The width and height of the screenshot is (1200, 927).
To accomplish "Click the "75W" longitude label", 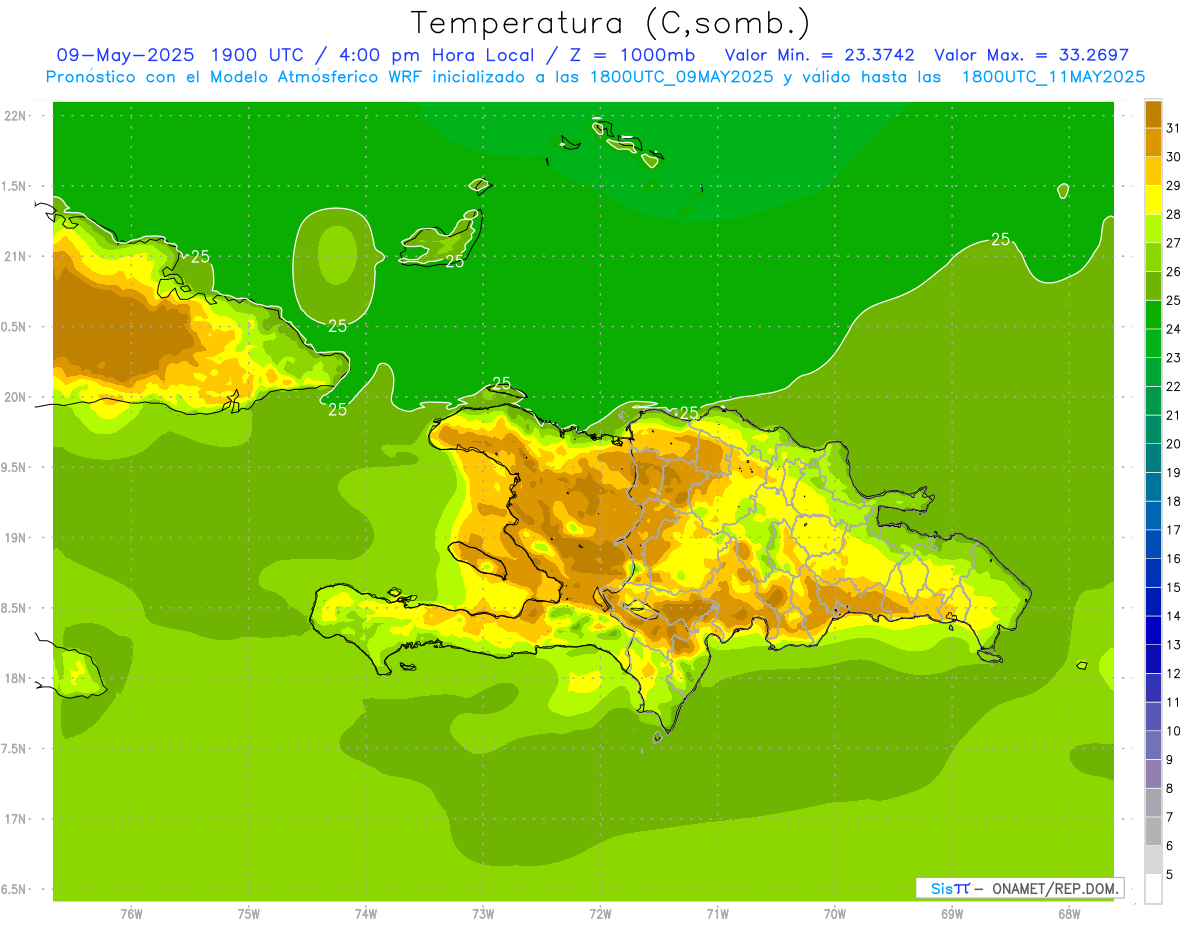I will (249, 913).
